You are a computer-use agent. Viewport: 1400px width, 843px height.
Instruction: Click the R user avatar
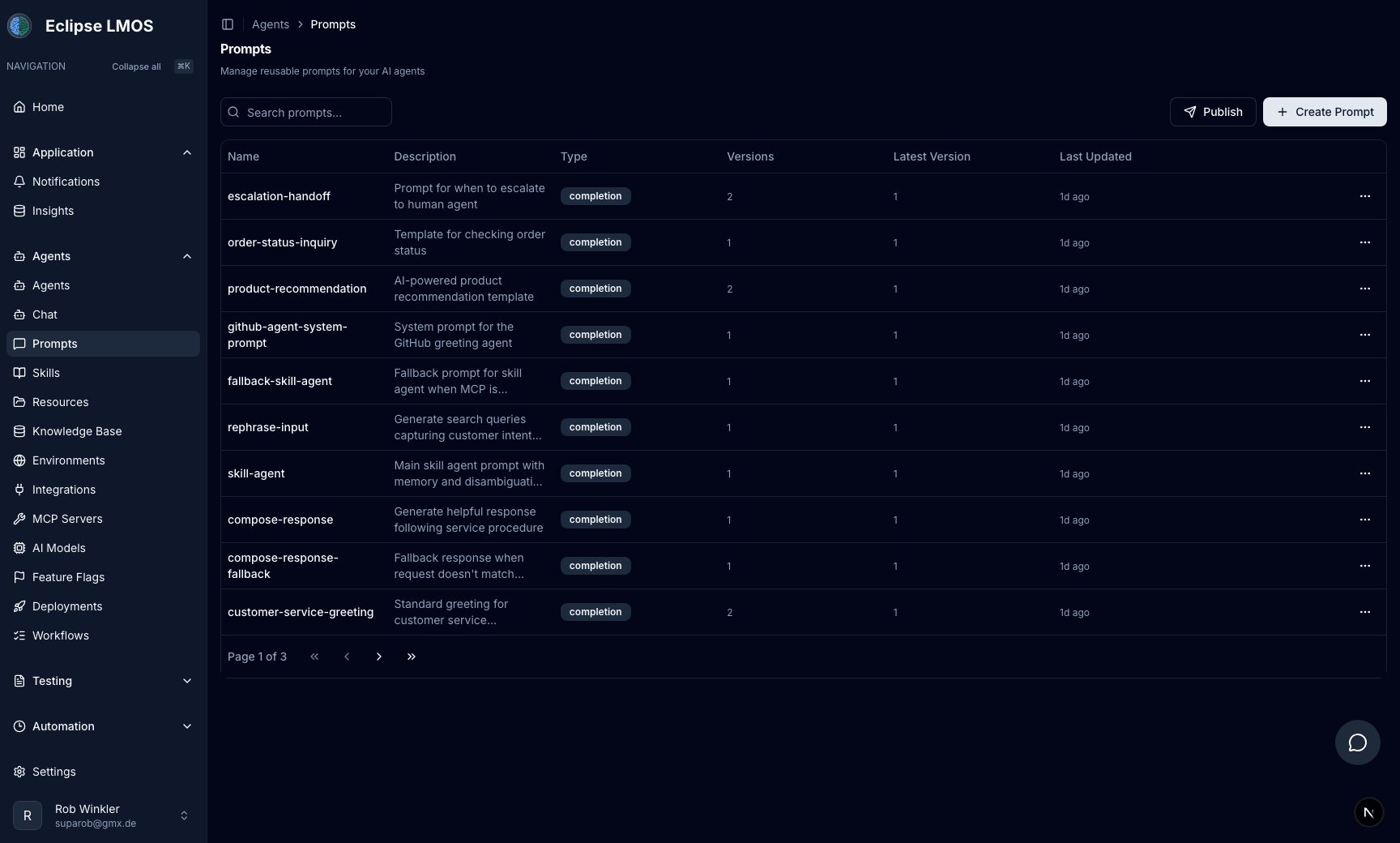(28, 815)
